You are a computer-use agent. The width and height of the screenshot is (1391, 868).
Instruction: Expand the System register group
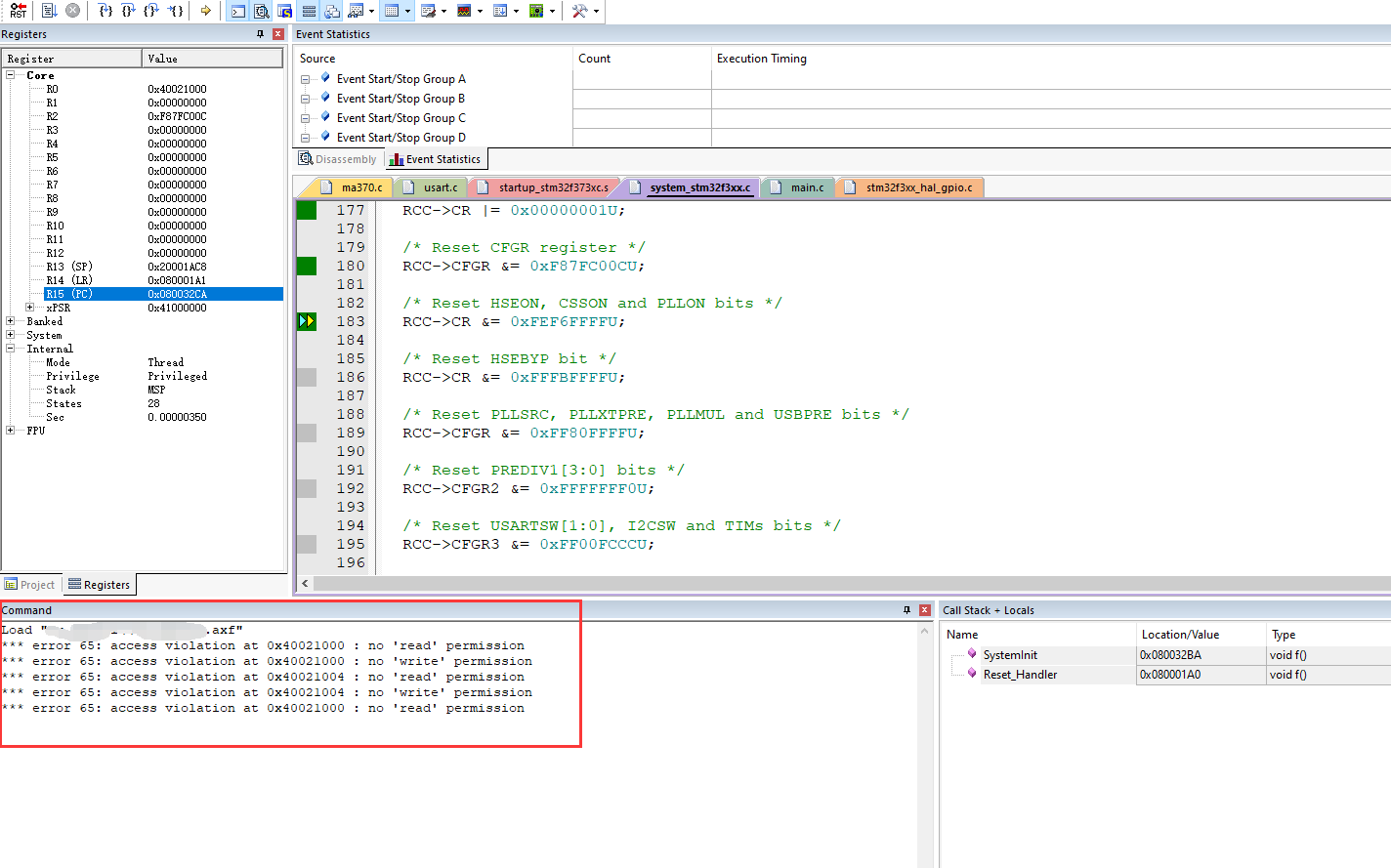(x=11, y=335)
